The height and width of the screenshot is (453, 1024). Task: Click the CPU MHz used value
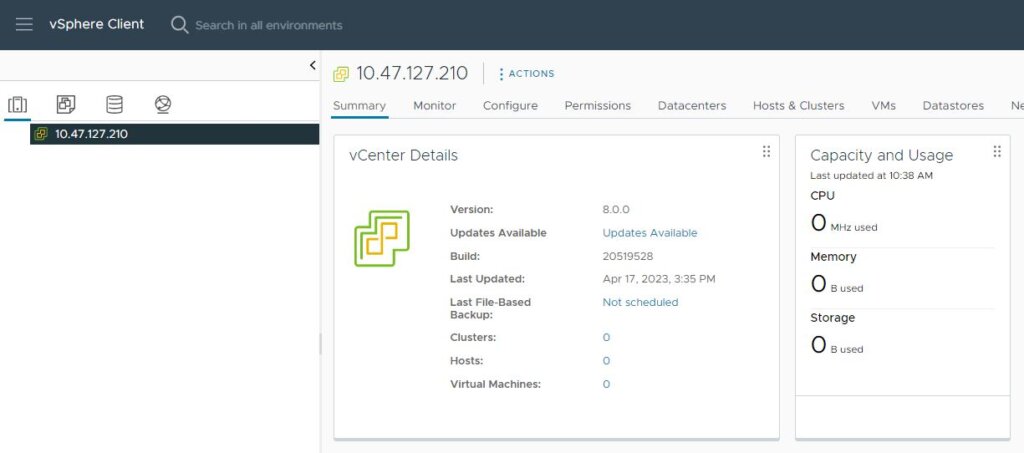tap(844, 223)
